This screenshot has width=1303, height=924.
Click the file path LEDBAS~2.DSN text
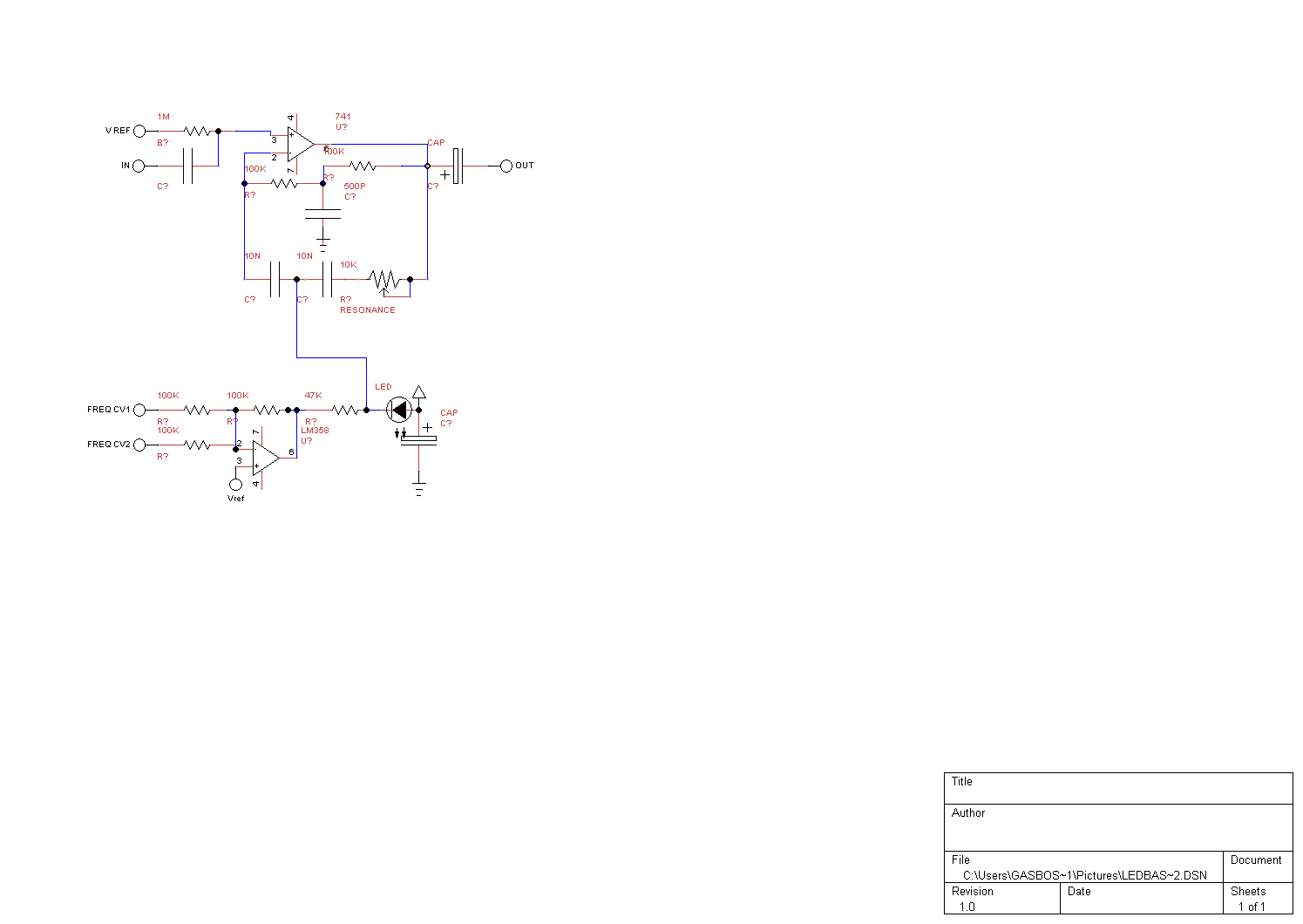(x=1084, y=875)
